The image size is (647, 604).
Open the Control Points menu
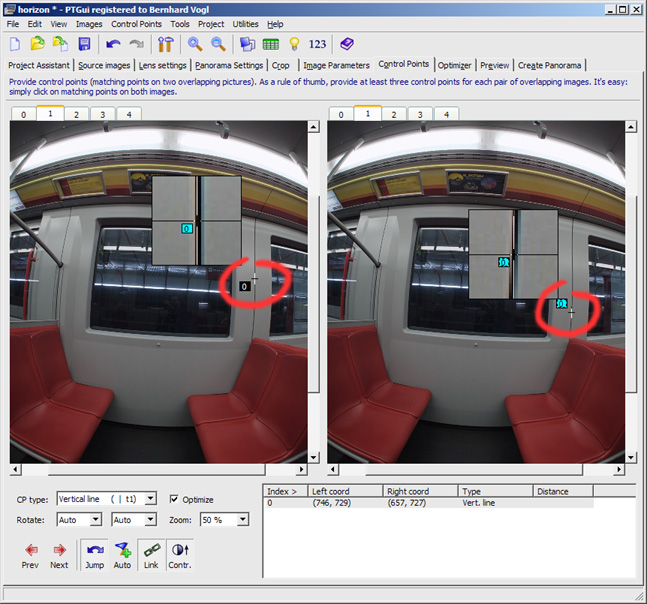pos(136,23)
